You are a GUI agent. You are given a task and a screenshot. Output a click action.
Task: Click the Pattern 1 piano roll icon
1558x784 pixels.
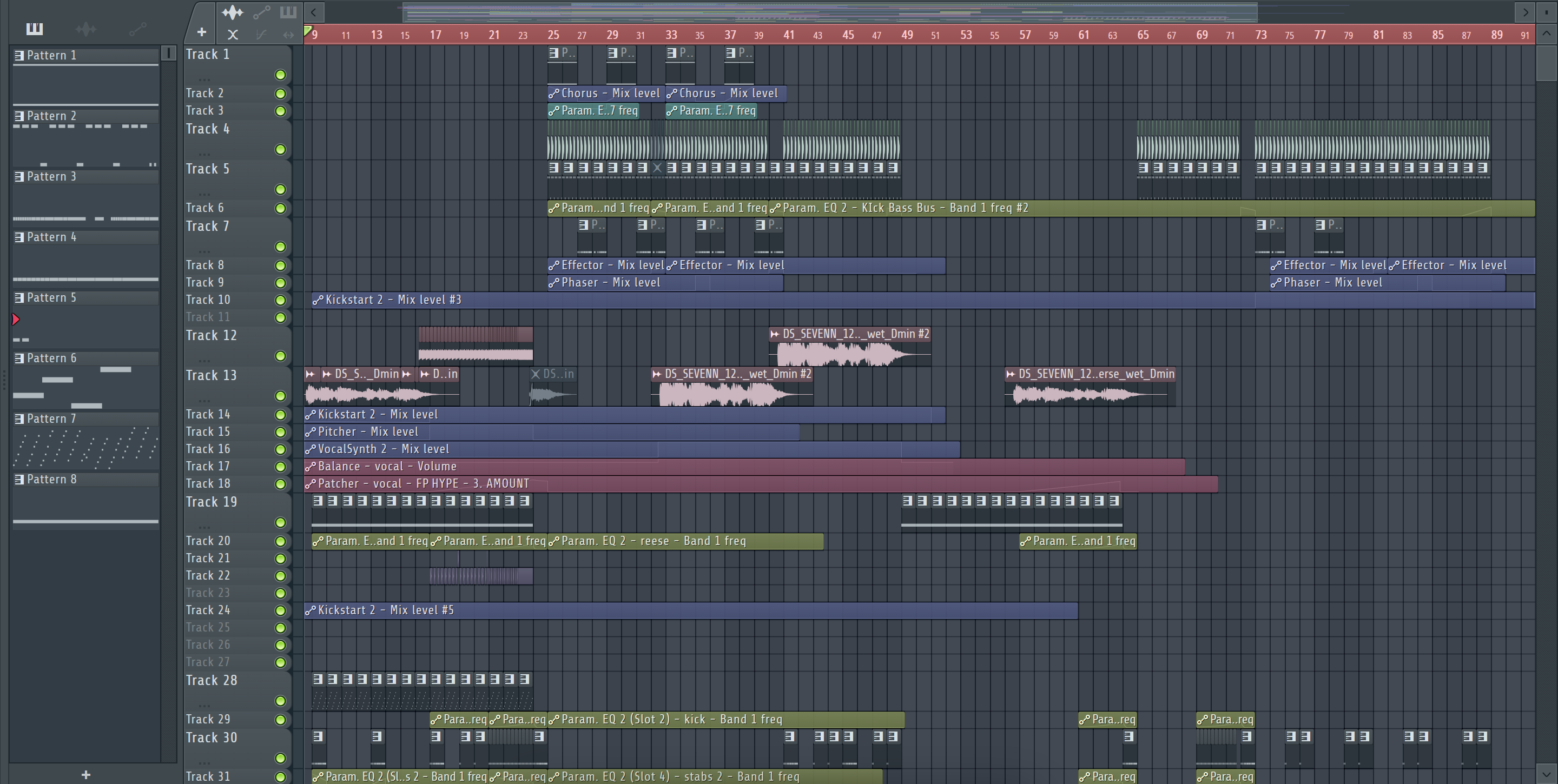coord(19,56)
